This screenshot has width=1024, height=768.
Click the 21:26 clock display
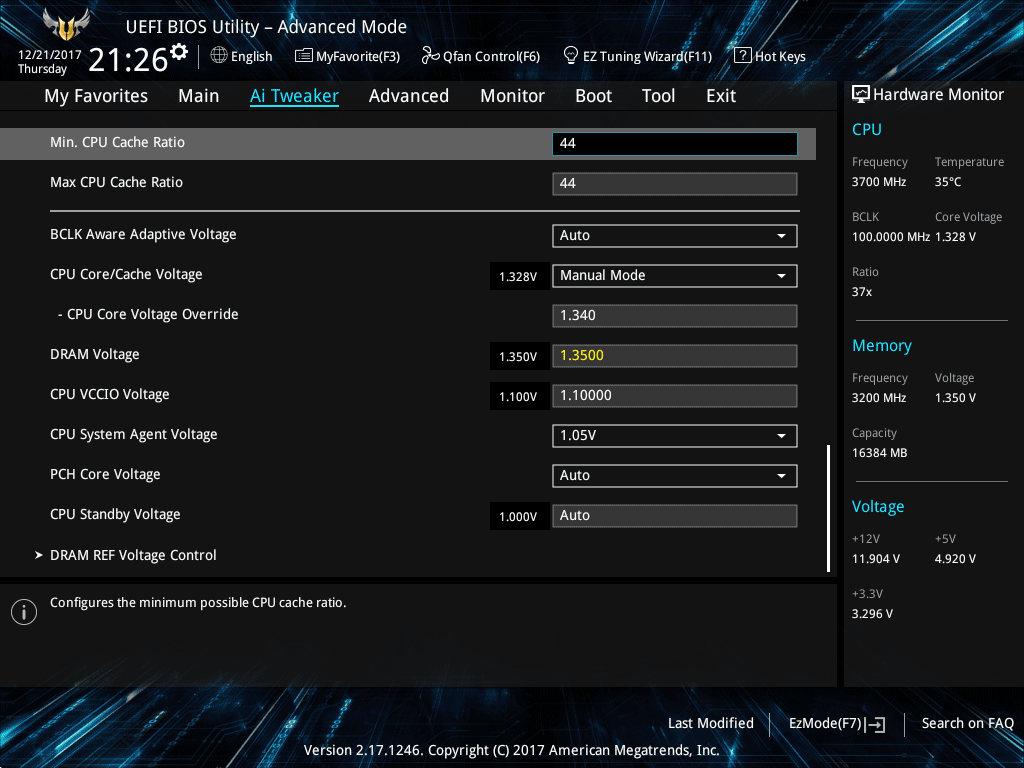coord(128,60)
